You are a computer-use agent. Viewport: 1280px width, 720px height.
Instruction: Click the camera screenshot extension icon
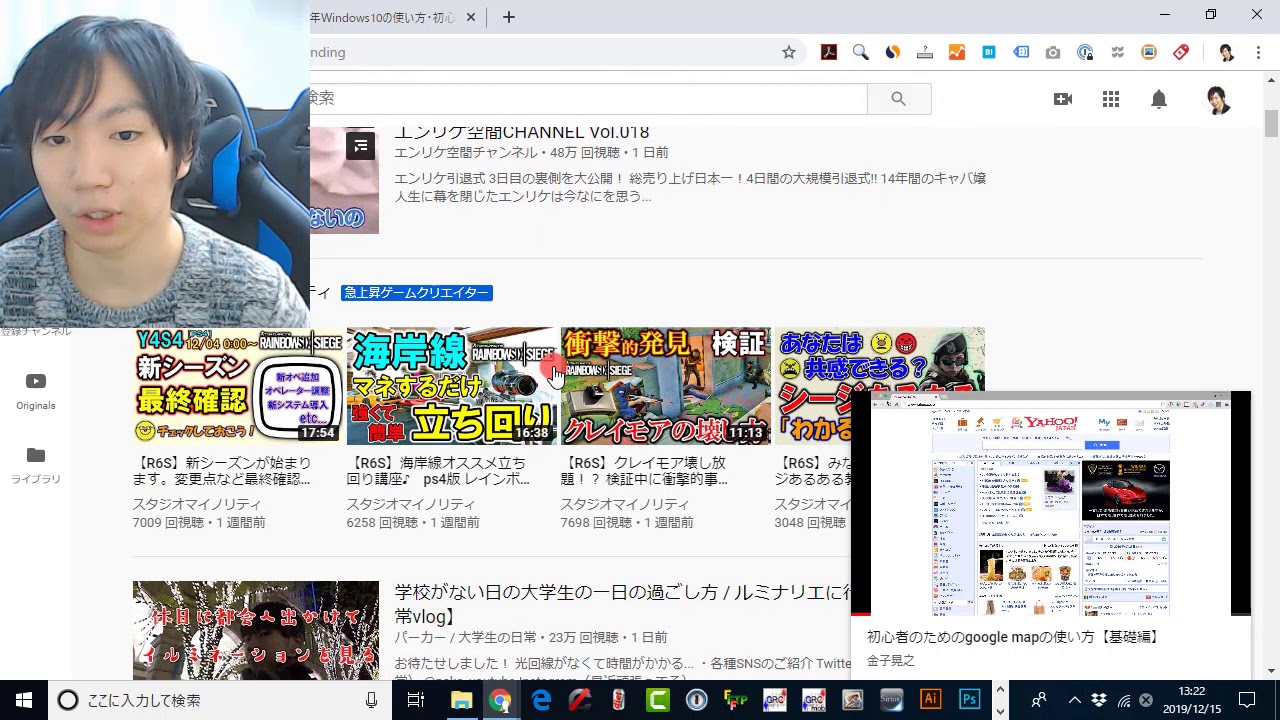[x=1053, y=52]
